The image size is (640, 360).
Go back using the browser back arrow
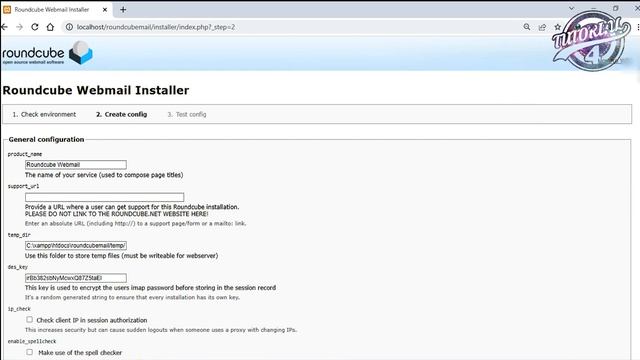coord(4,27)
